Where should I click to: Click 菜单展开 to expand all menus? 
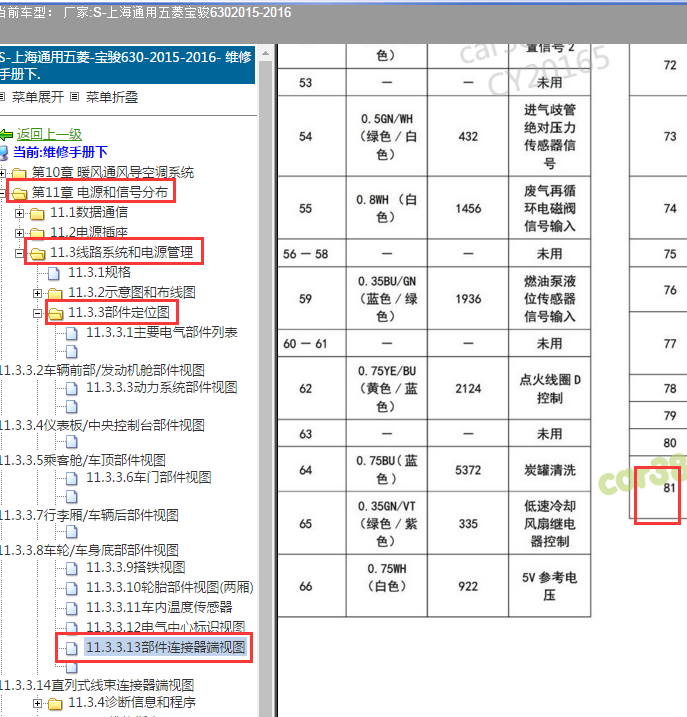click(x=38, y=97)
